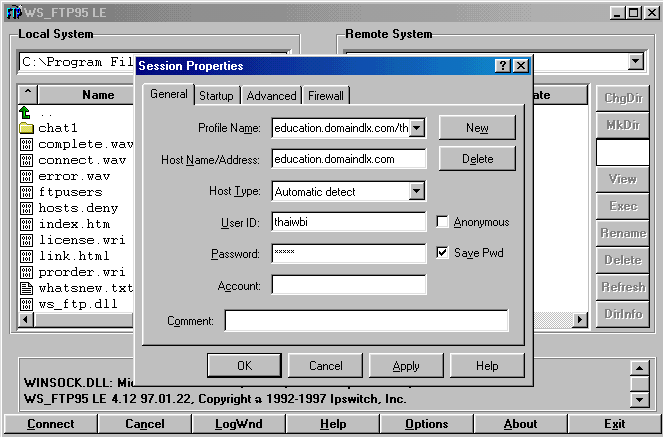Image resolution: width=663 pixels, height=437 pixels.
Task: Click the Account input field
Action: [x=349, y=285]
